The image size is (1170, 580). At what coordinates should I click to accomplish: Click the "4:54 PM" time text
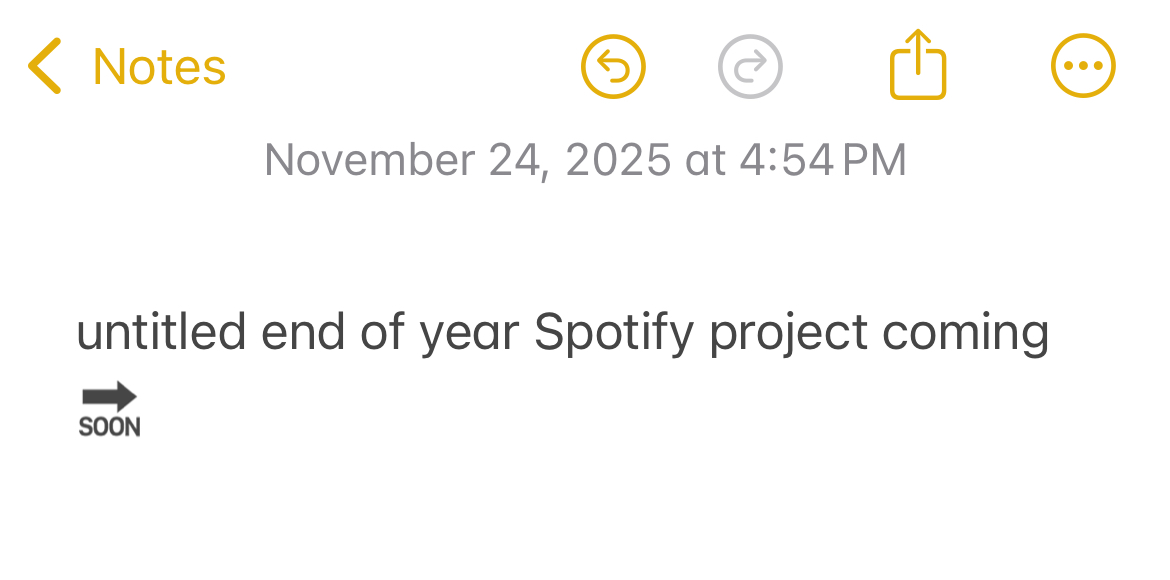[822, 160]
